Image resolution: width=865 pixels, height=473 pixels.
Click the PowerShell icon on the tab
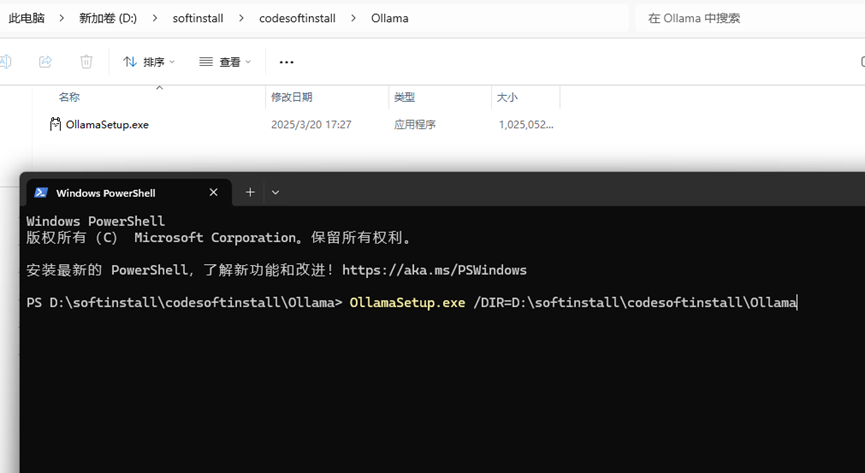coord(41,193)
